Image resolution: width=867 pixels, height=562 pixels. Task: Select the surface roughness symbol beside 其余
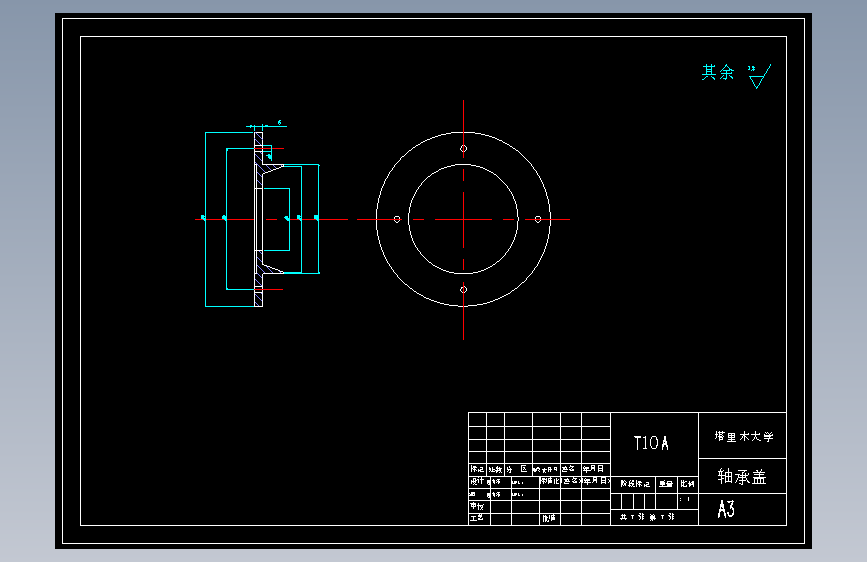(x=760, y=76)
